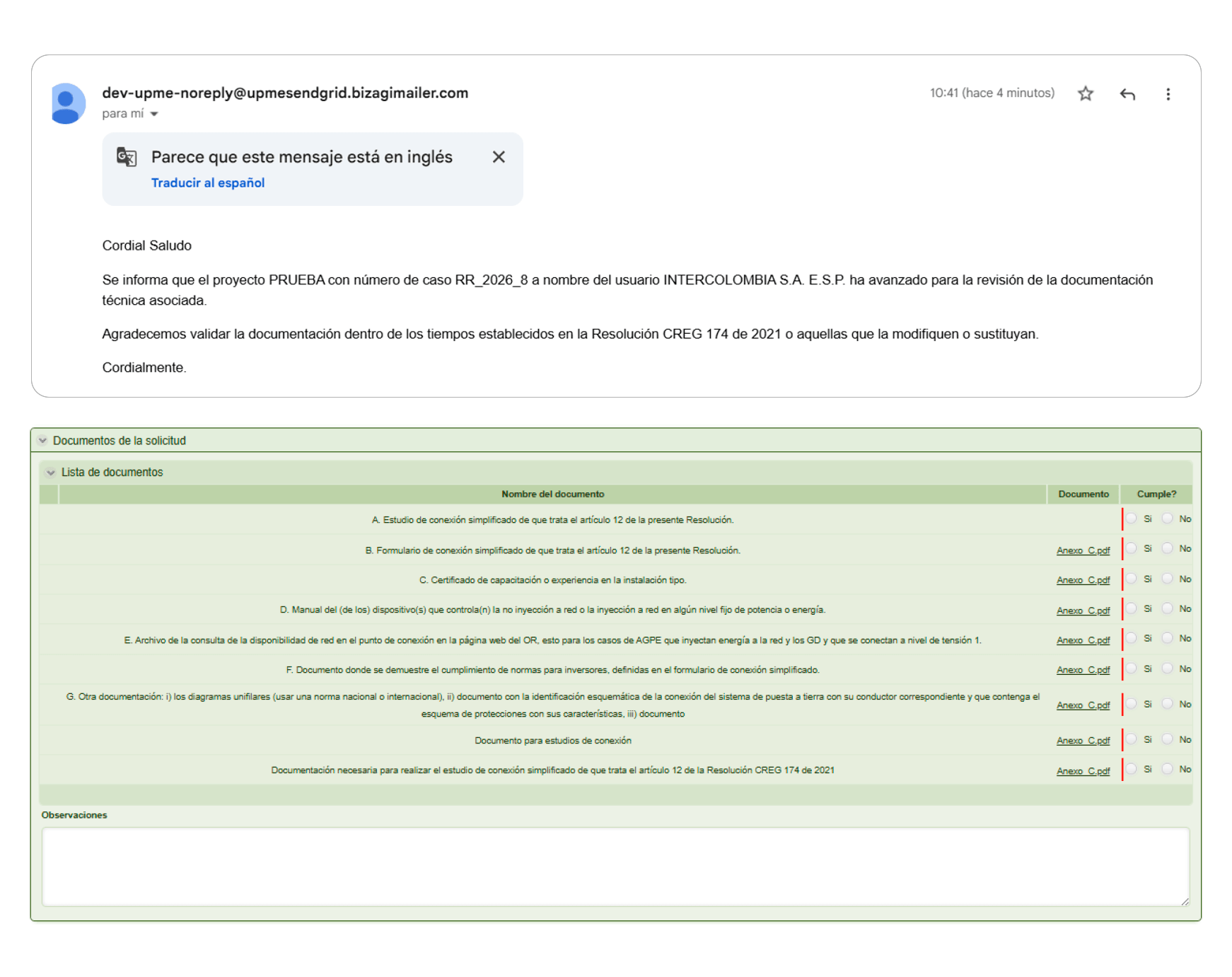
Task: Select 'Si' for document F cumplimiento de normas
Action: click(1132, 669)
